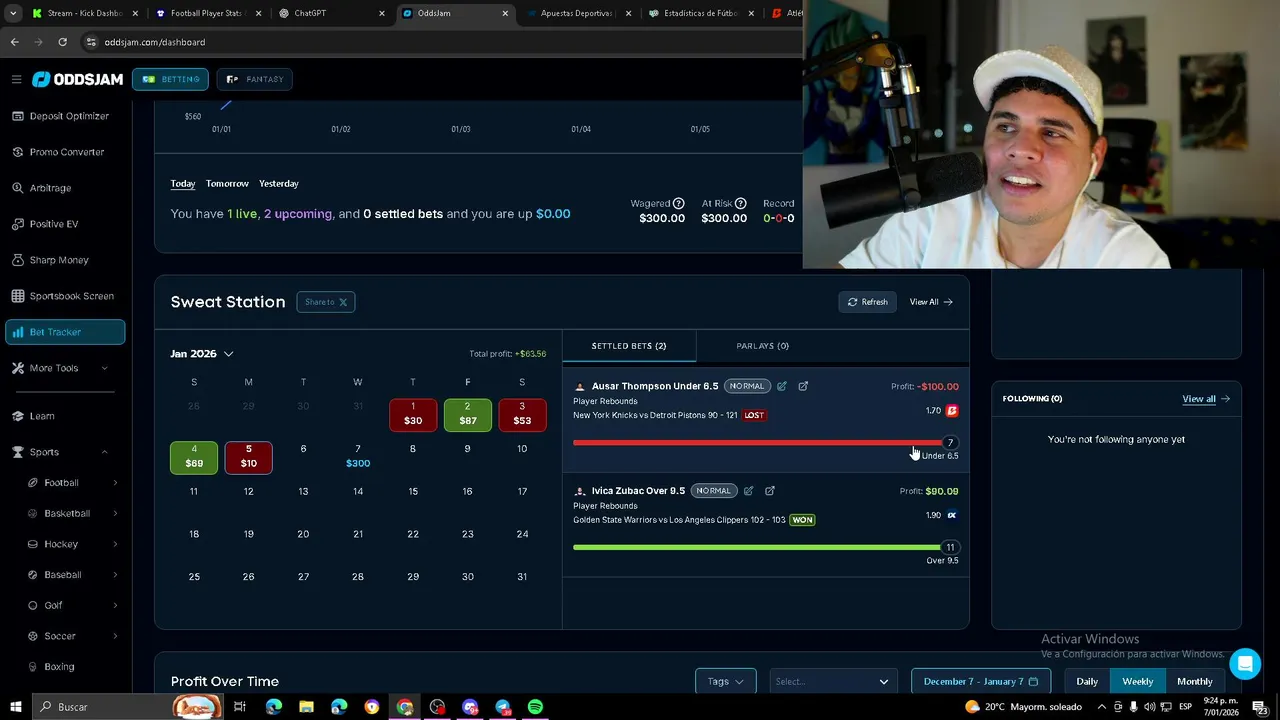Expand the Football sidebar submenu
1280x720 pixels.
(115, 483)
